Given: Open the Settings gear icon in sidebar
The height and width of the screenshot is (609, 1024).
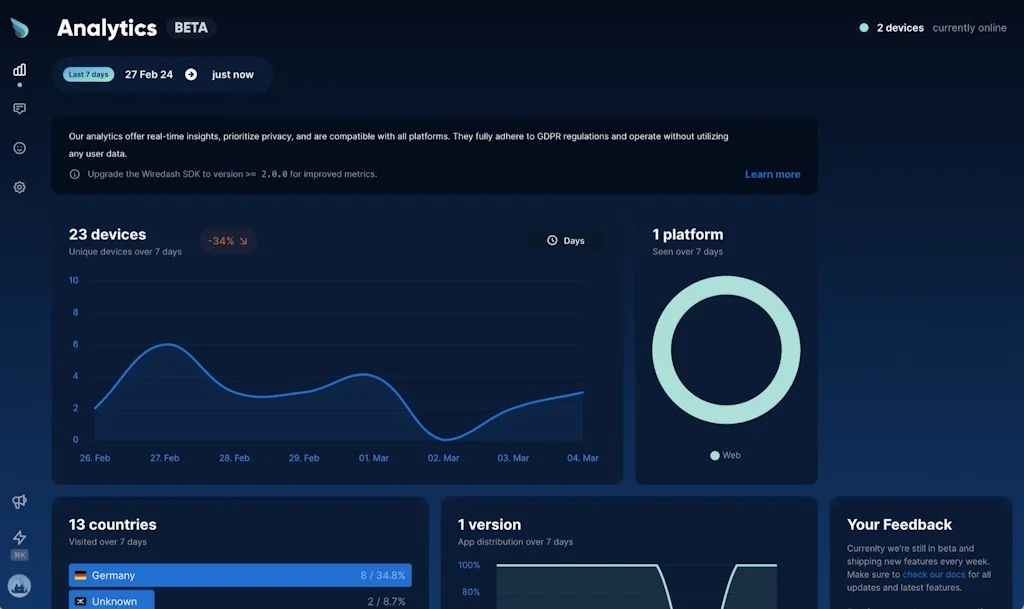Looking at the screenshot, I should pos(19,187).
